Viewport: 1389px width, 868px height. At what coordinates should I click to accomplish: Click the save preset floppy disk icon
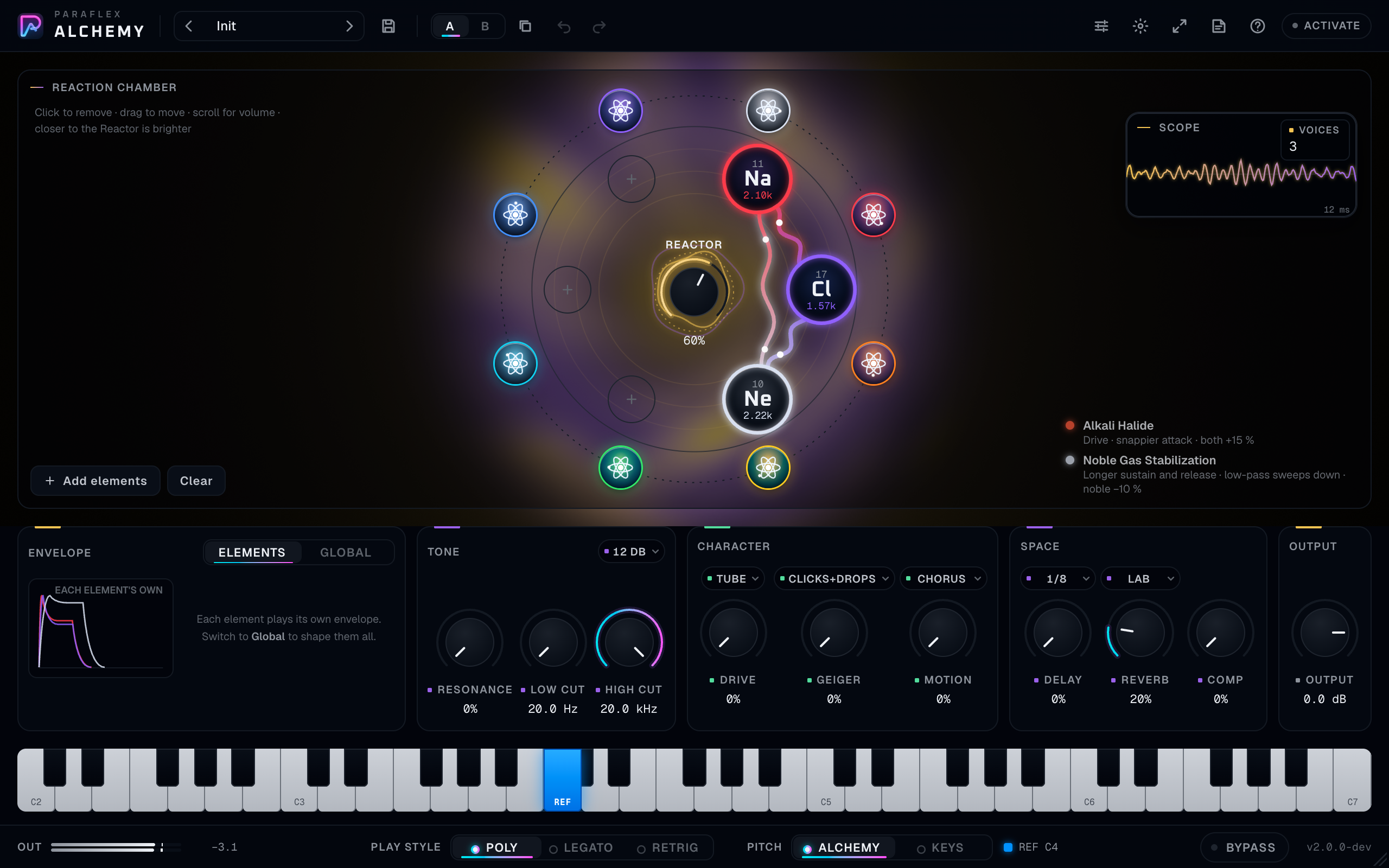coord(388,26)
